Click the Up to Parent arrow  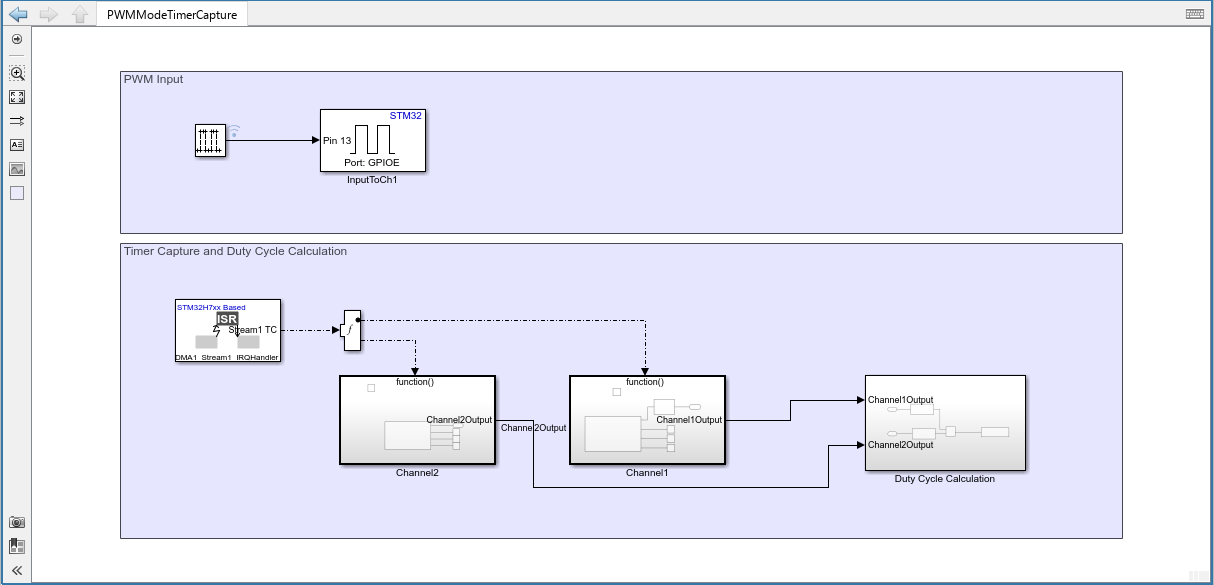(x=79, y=14)
